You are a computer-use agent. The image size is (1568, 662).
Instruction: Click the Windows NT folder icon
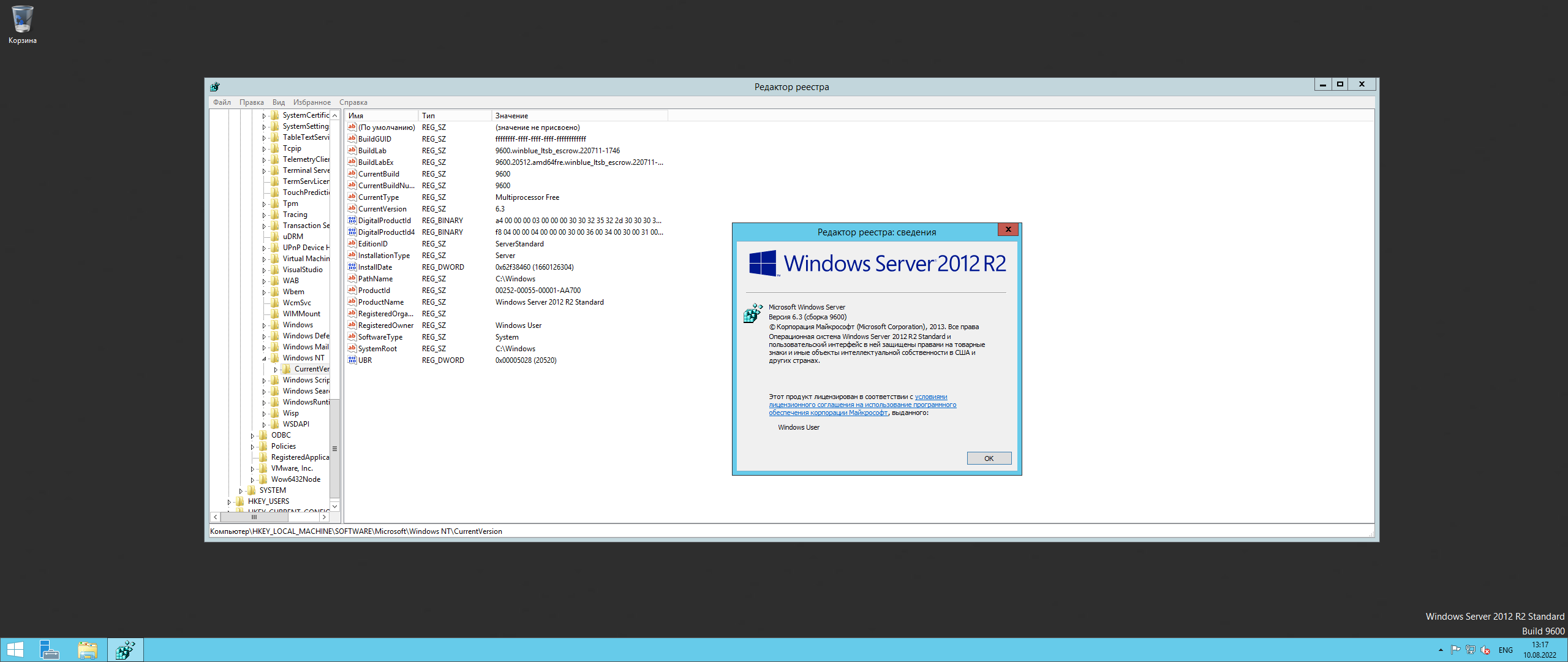(x=275, y=358)
